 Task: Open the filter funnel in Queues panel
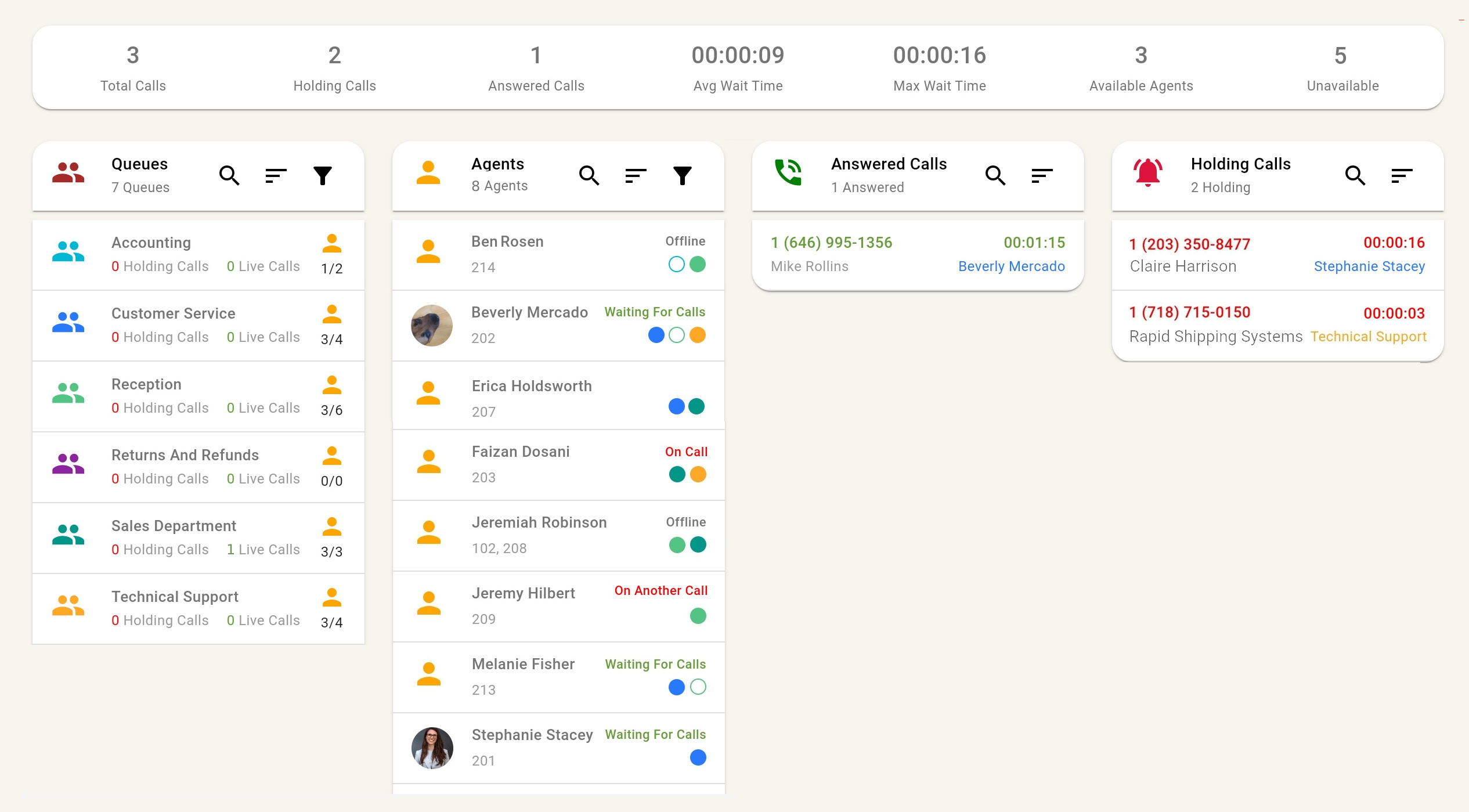click(323, 175)
